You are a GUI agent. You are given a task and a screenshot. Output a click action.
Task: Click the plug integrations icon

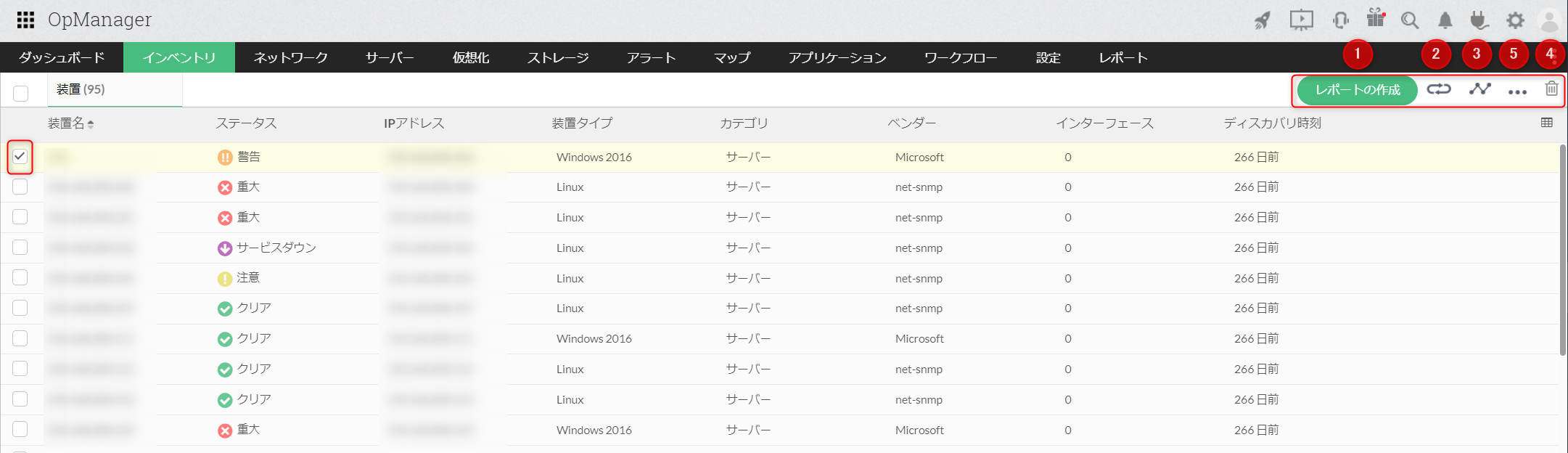click(1479, 20)
